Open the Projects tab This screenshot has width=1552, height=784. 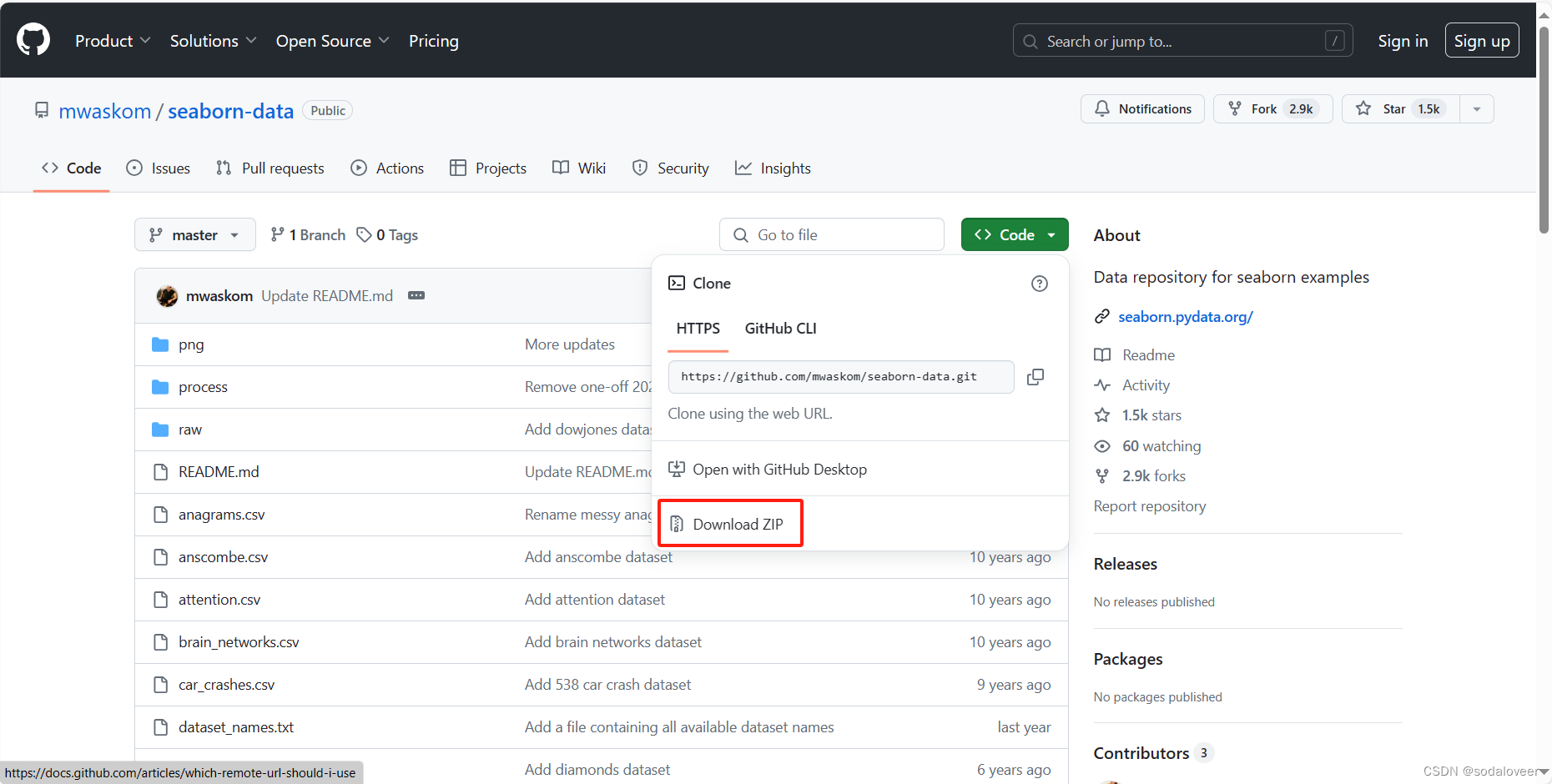[x=488, y=168]
